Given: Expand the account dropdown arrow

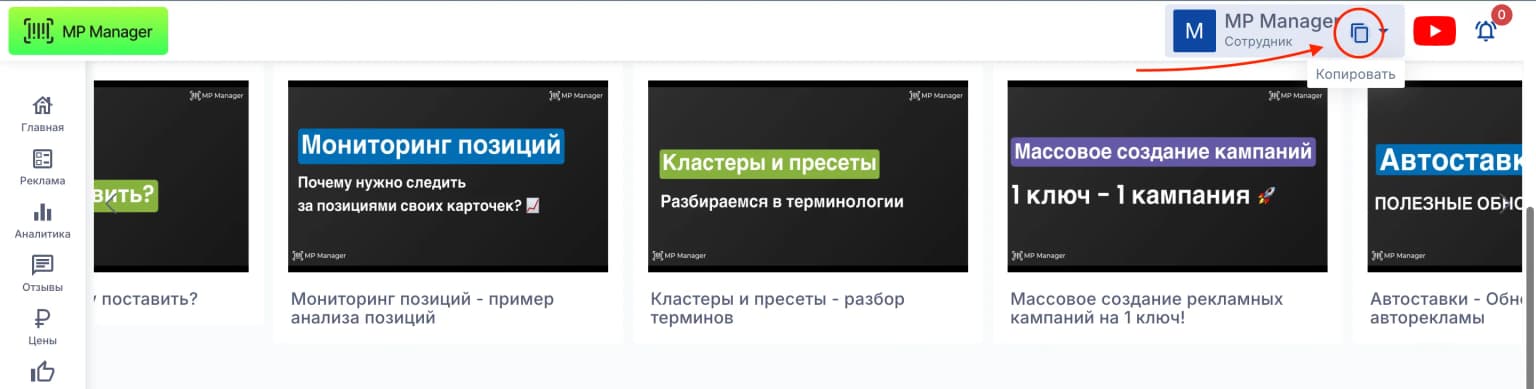Looking at the screenshot, I should point(1384,32).
